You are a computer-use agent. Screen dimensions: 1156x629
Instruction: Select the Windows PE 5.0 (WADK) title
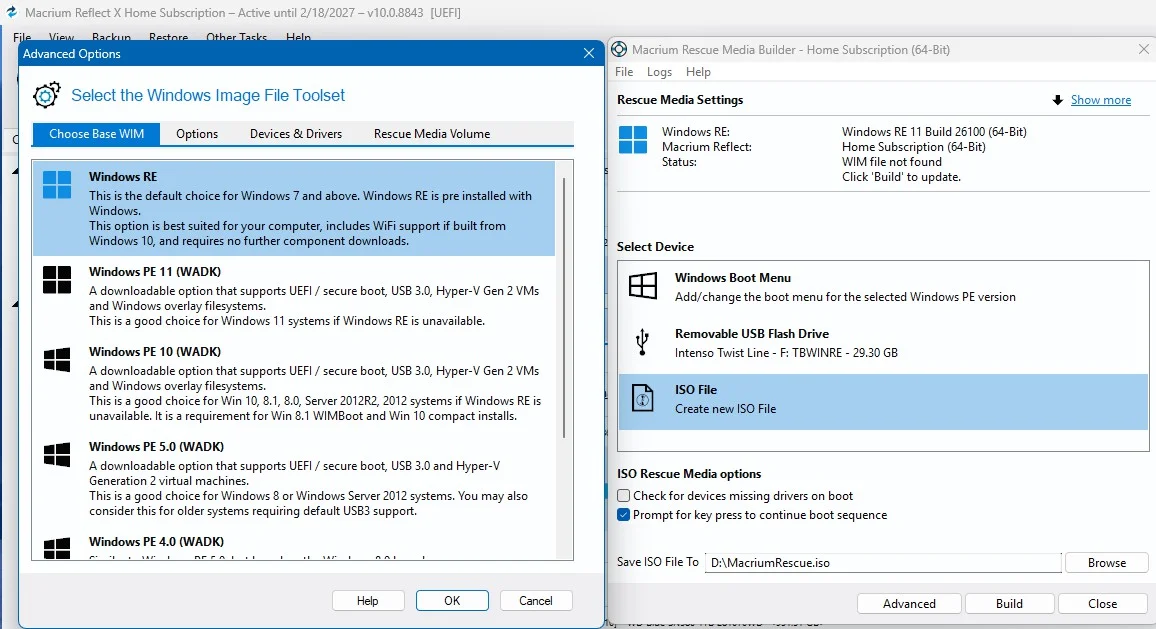[156, 447]
